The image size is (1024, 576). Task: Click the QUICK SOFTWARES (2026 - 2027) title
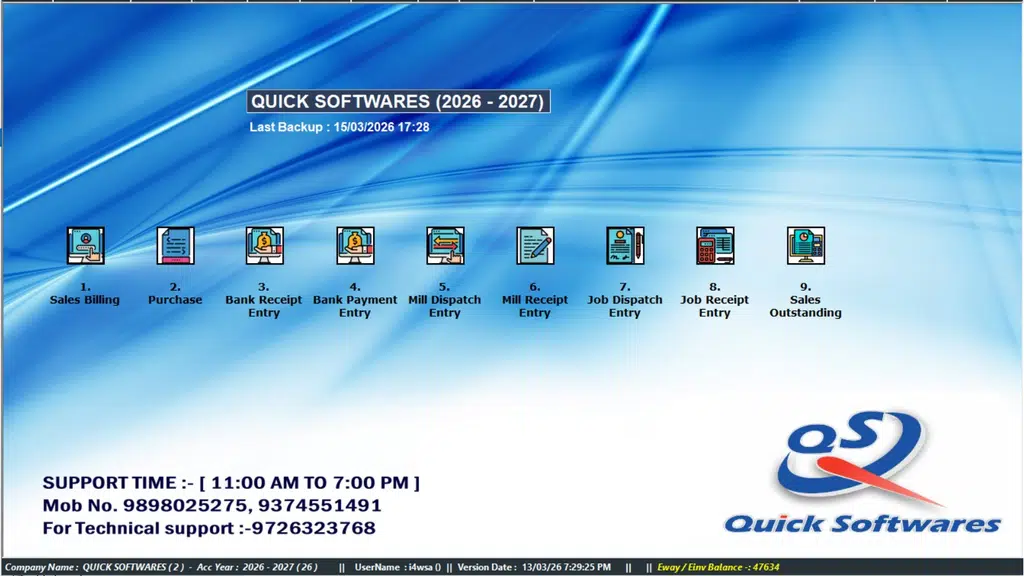[398, 101]
